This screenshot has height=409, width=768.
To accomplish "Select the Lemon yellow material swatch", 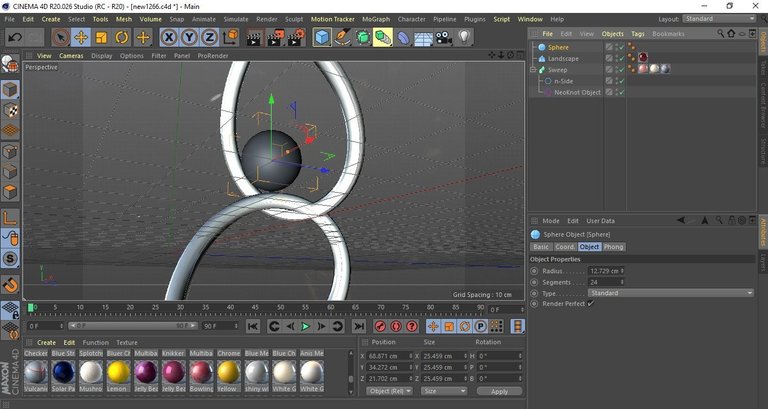I will click(x=118, y=372).
